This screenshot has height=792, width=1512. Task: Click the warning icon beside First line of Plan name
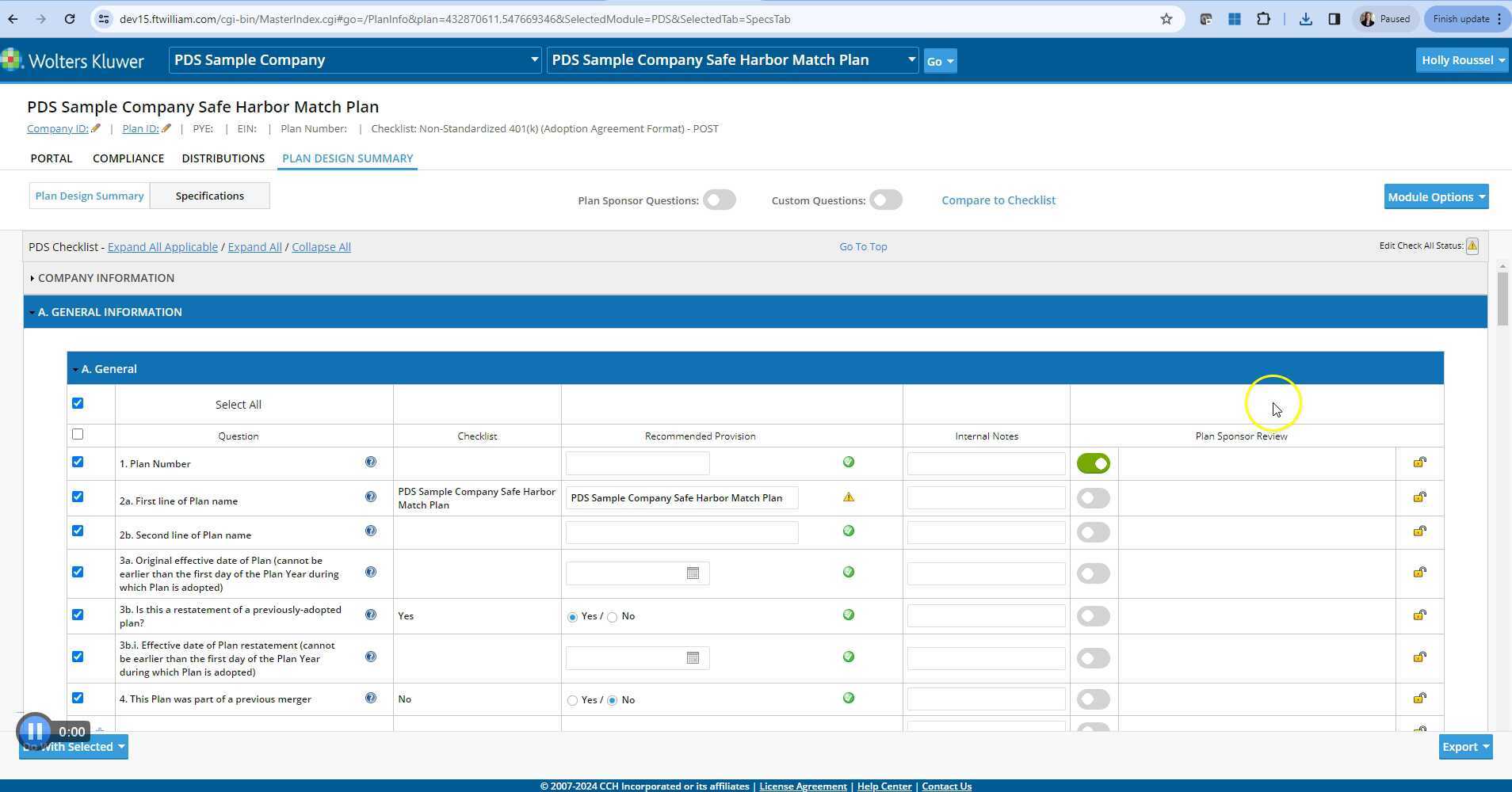(x=848, y=497)
